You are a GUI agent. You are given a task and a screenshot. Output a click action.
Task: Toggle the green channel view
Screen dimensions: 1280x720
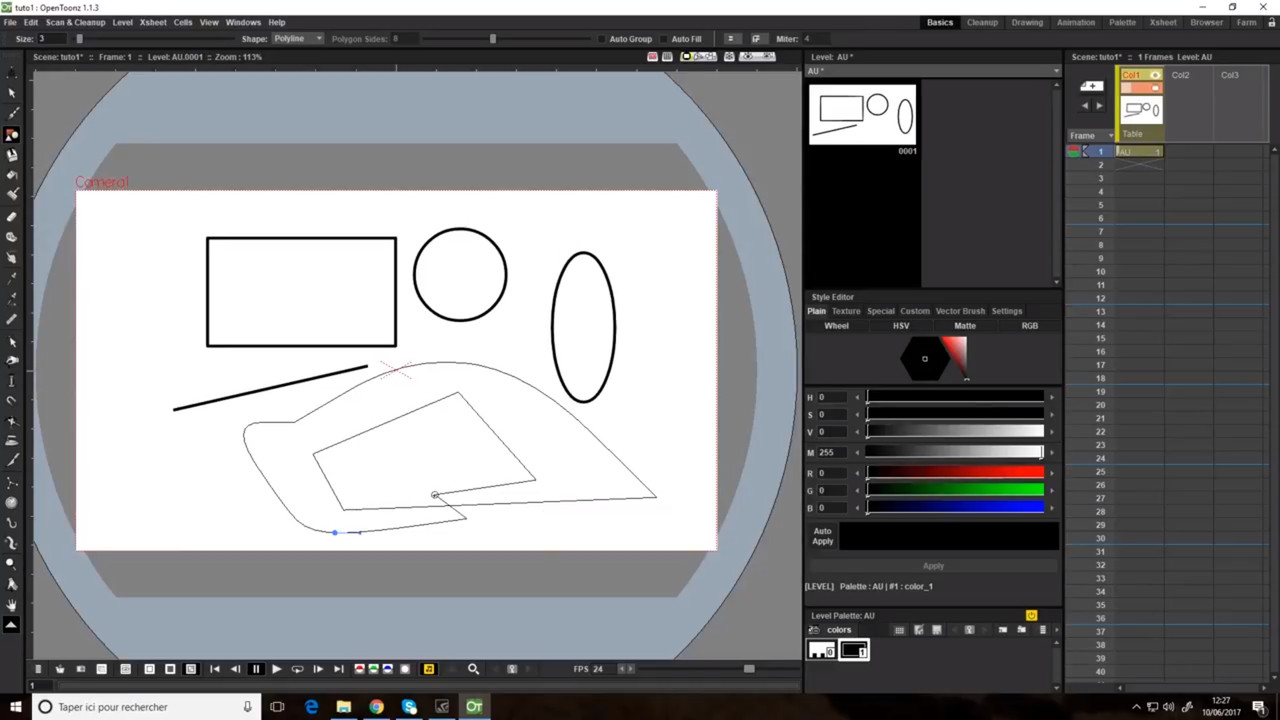pyautogui.click(x=374, y=669)
